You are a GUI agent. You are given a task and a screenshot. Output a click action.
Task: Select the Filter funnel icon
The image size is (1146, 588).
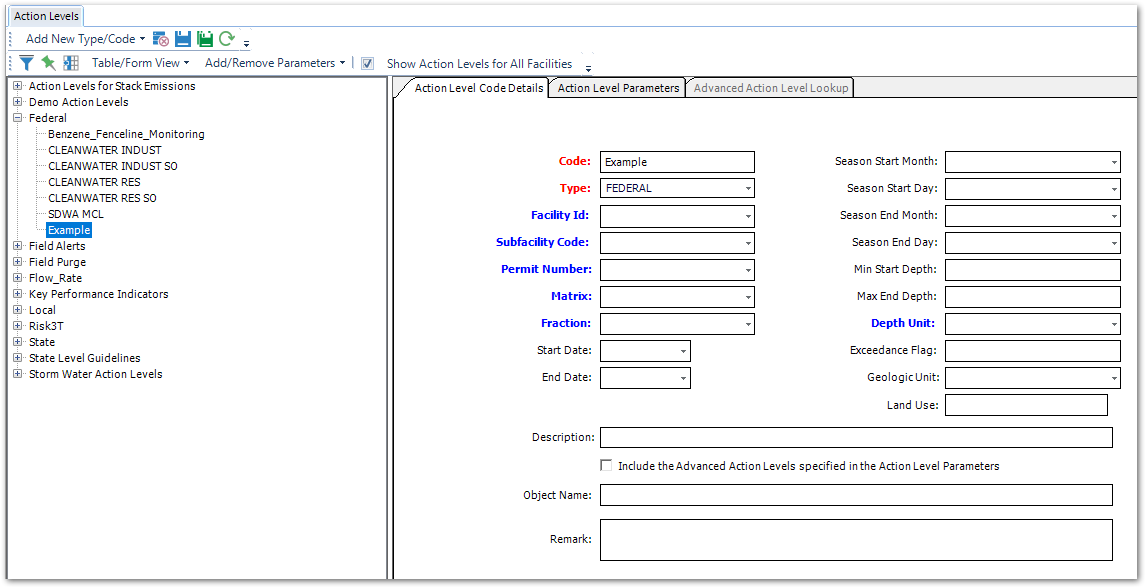pyautogui.click(x=27, y=62)
